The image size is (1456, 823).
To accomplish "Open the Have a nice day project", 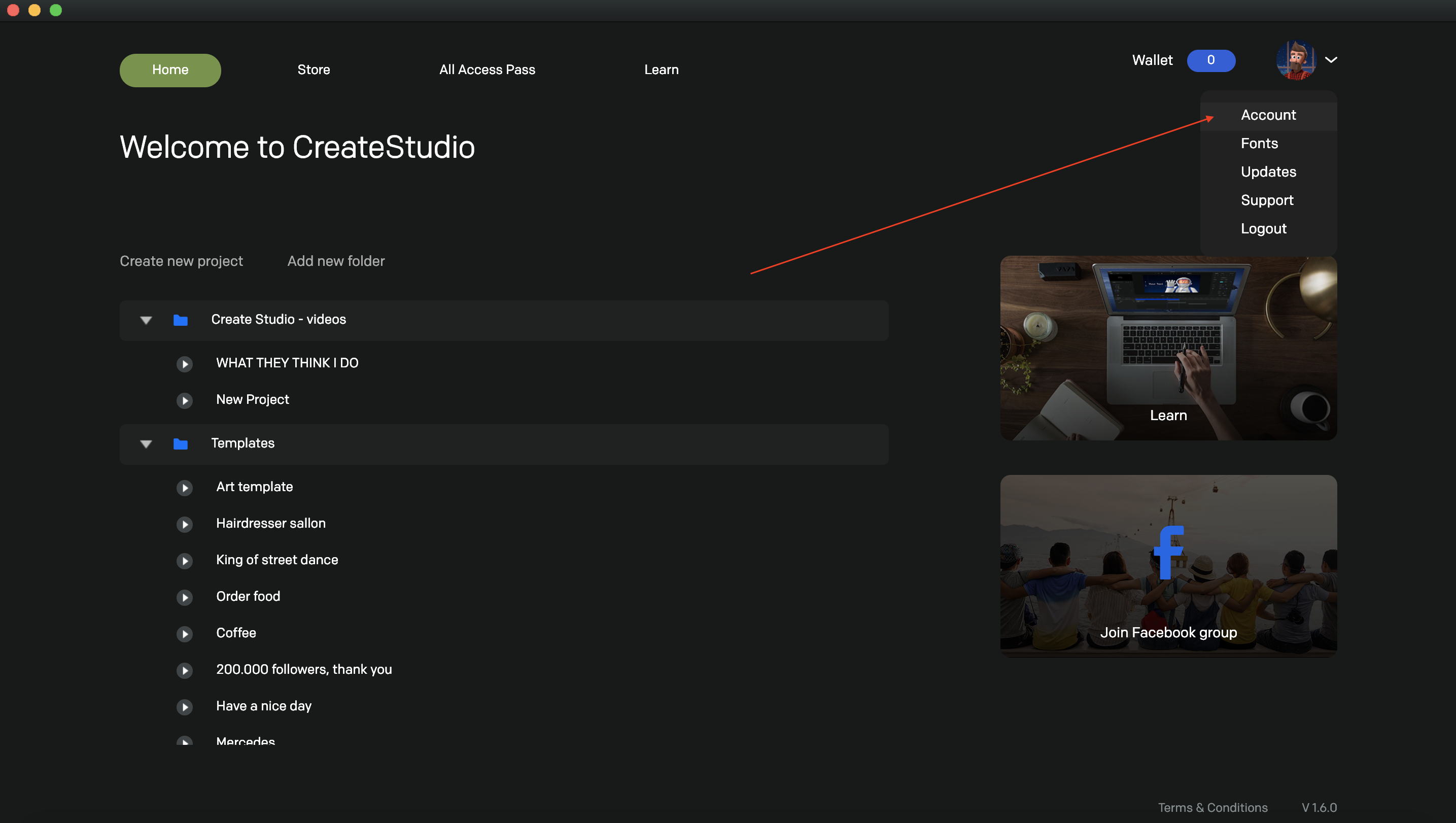I will (x=264, y=706).
